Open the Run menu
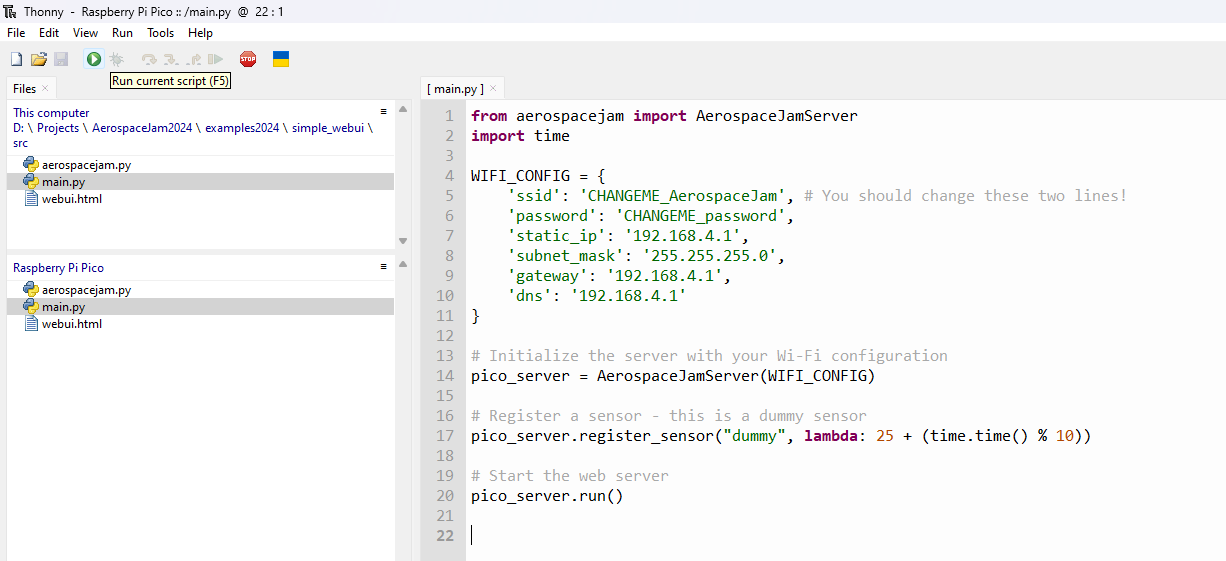This screenshot has height=561, width=1226. pyautogui.click(x=122, y=33)
